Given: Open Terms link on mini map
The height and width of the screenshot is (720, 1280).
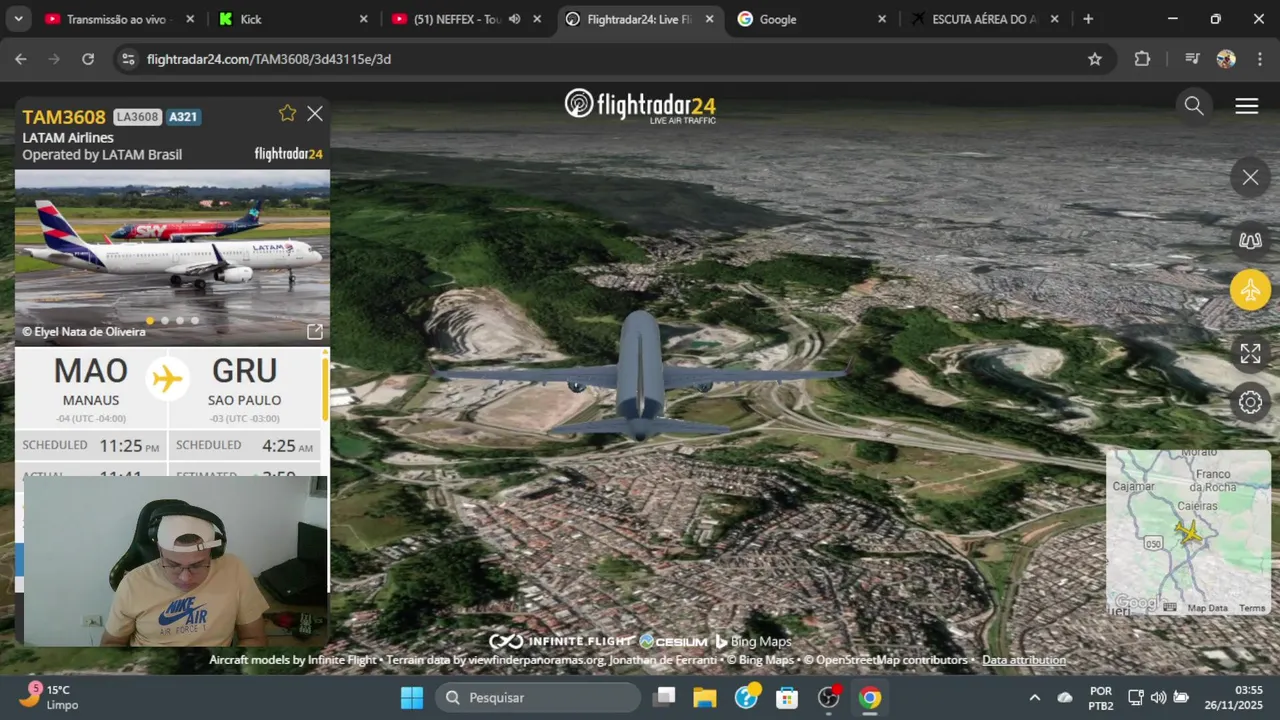Looking at the screenshot, I should point(1252,608).
